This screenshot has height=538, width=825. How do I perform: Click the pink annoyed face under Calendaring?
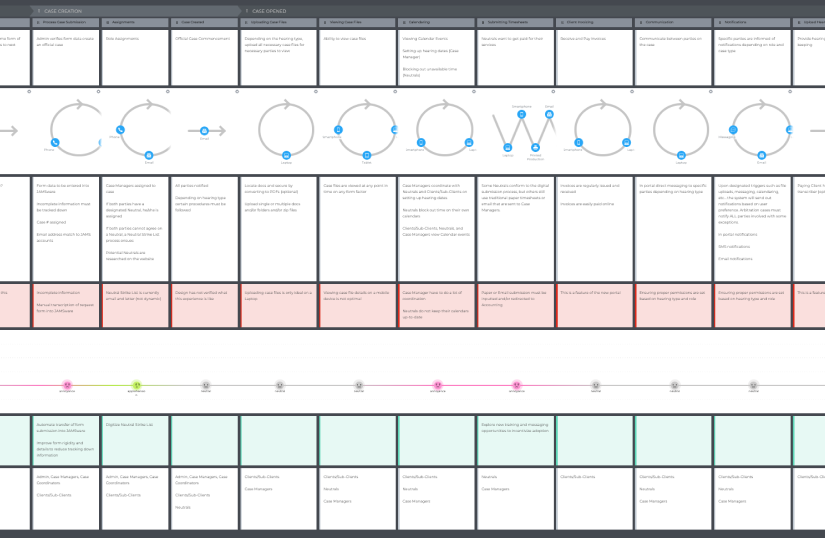coord(437,384)
